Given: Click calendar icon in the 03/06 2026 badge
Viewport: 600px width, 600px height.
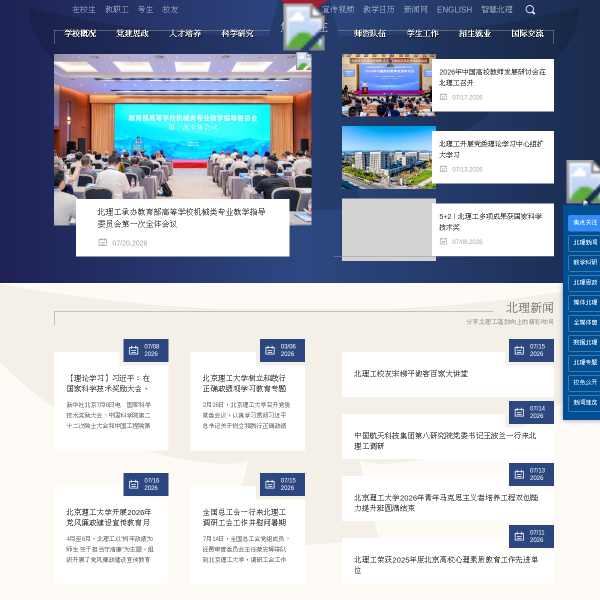Looking at the screenshot, I should [x=270, y=350].
